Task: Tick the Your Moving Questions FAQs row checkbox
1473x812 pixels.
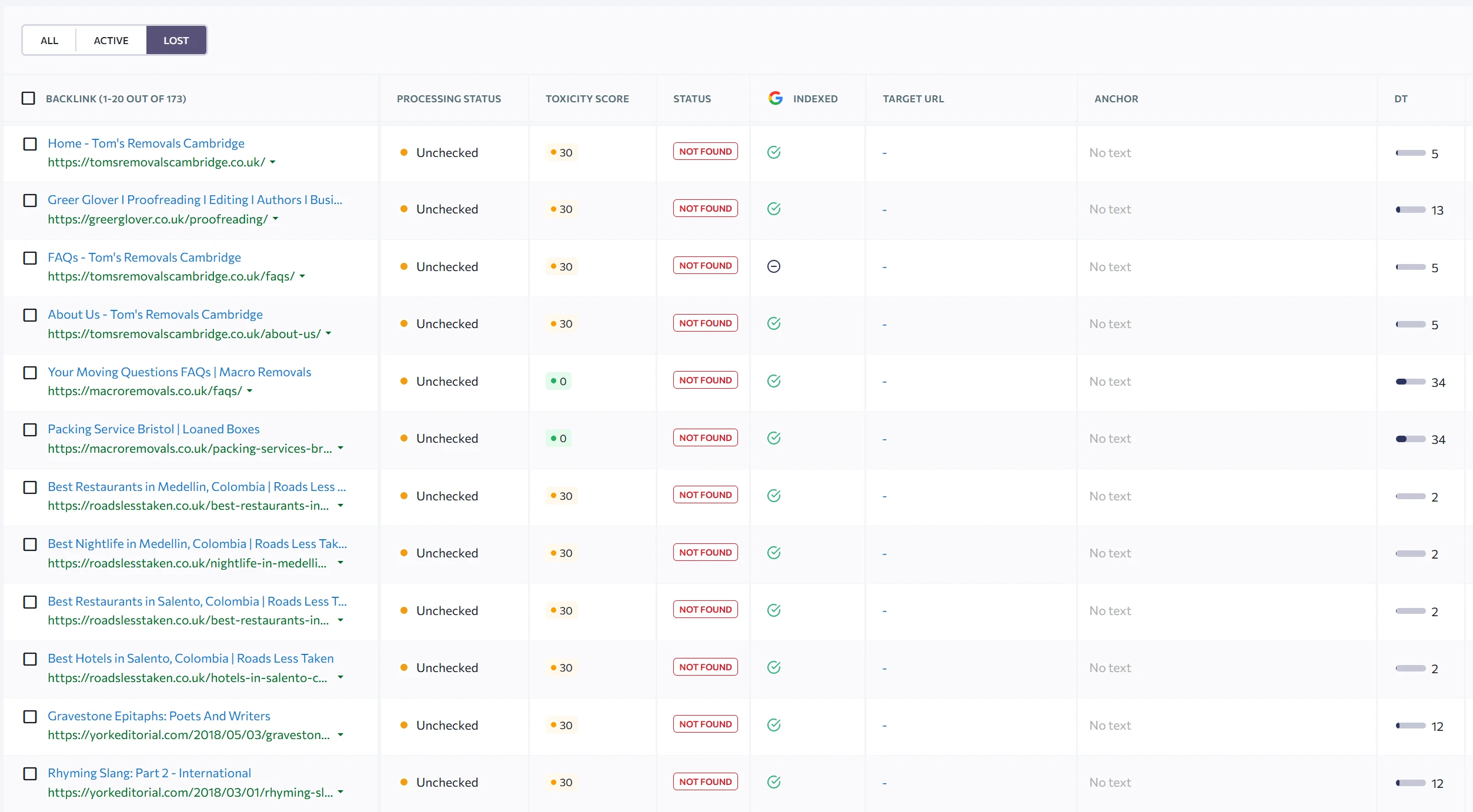Action: tap(30, 373)
